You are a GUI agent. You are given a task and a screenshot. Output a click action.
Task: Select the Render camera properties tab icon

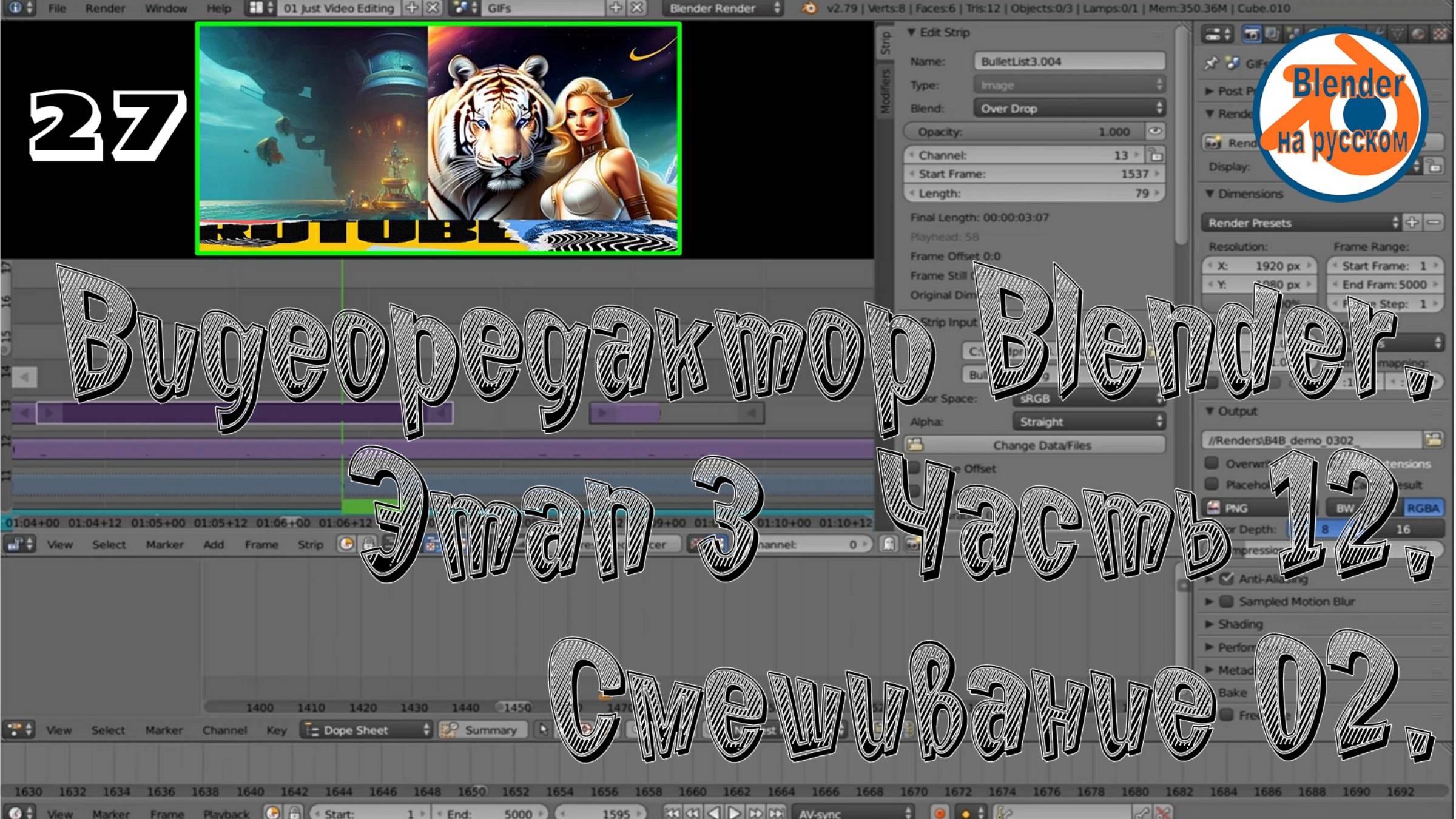1251,35
